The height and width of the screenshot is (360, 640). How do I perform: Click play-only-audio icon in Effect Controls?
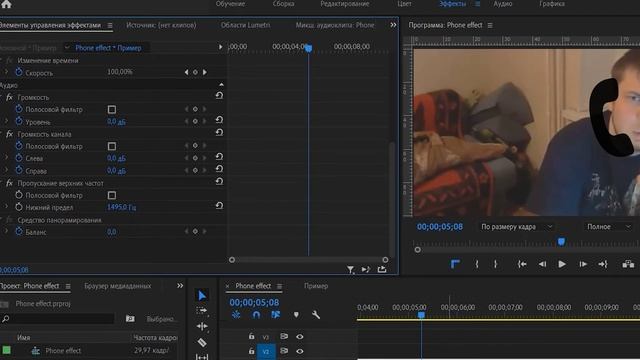(366, 269)
